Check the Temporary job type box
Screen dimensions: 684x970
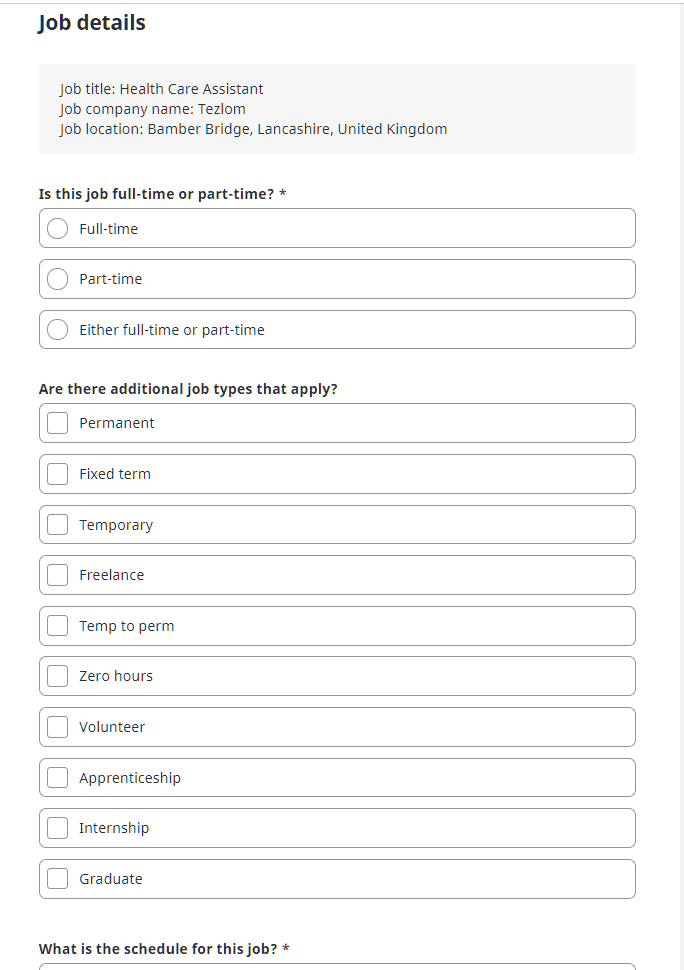[58, 525]
